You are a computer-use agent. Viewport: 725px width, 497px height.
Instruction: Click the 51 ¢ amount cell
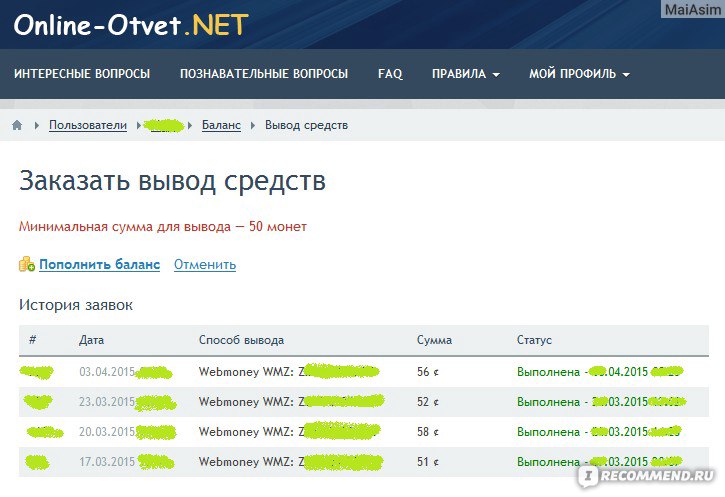pyautogui.click(x=428, y=462)
